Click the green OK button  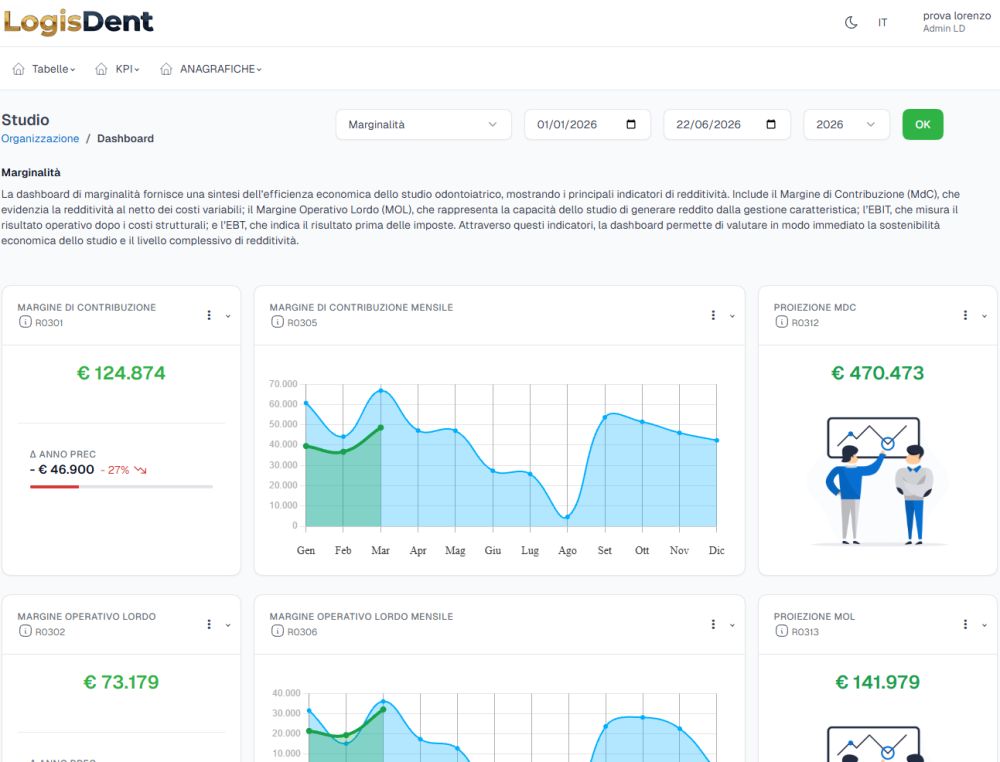(923, 124)
